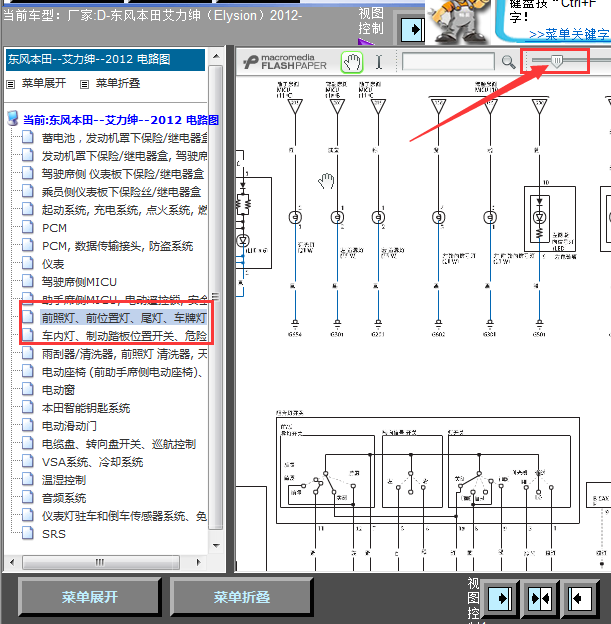This screenshot has height=624, width=611.
Task: Click the 菜单展开 large bottom button
Action: pyautogui.click(x=90, y=597)
